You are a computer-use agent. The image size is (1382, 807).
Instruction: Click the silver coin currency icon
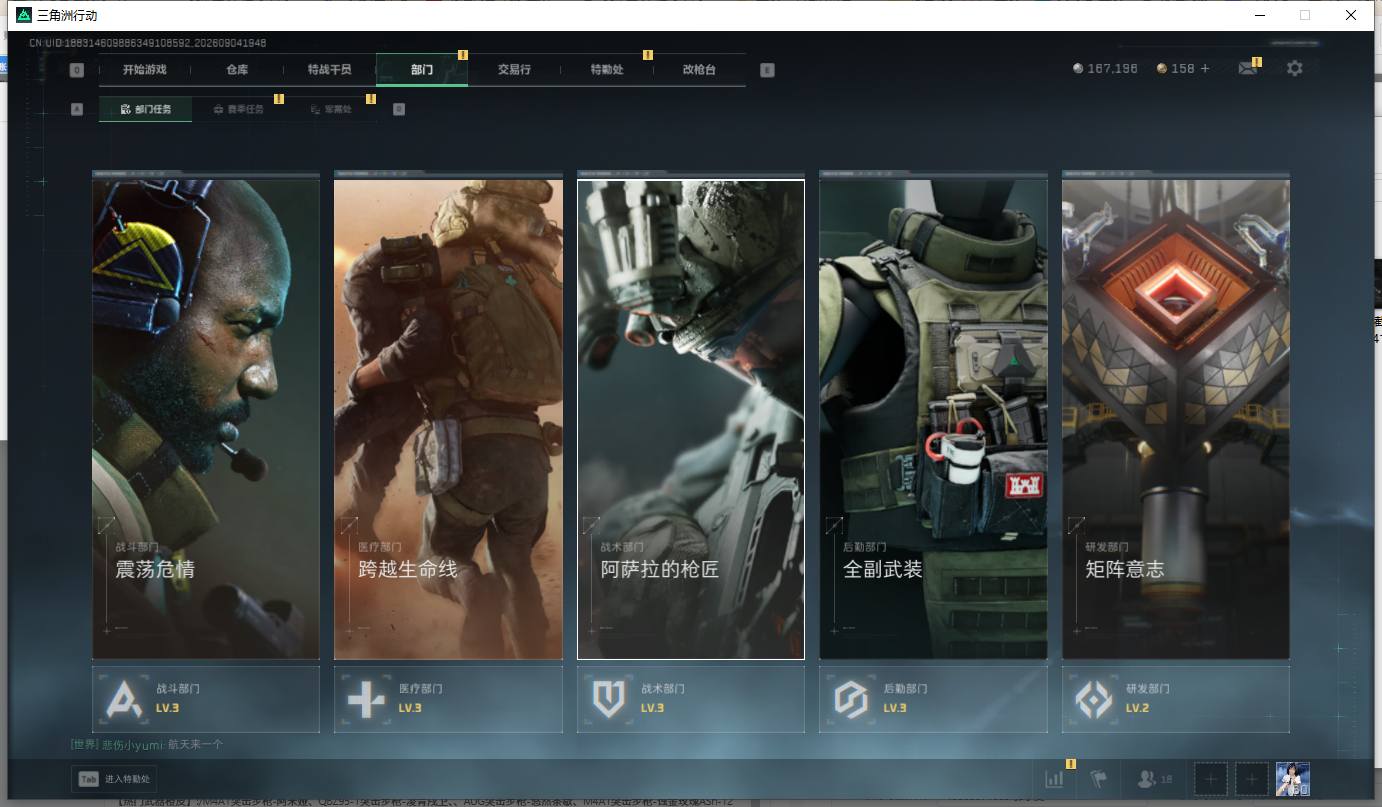(1078, 69)
